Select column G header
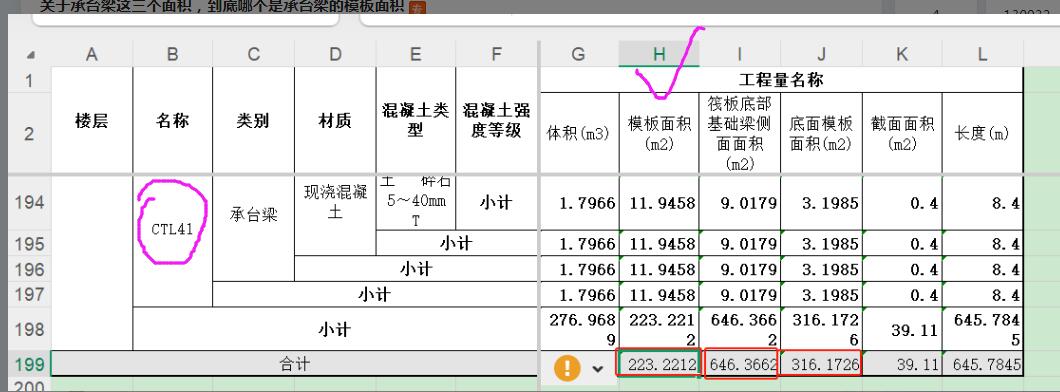The image size is (1060, 392). pyautogui.click(x=579, y=54)
